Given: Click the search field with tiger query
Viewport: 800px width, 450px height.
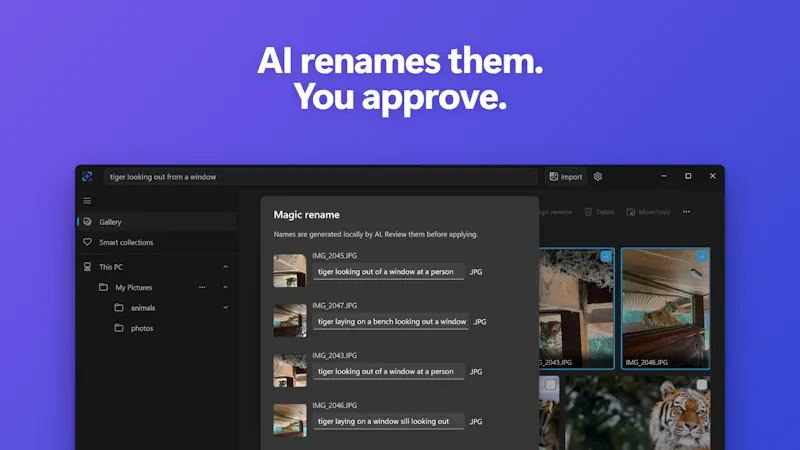Looking at the screenshot, I should [320, 177].
